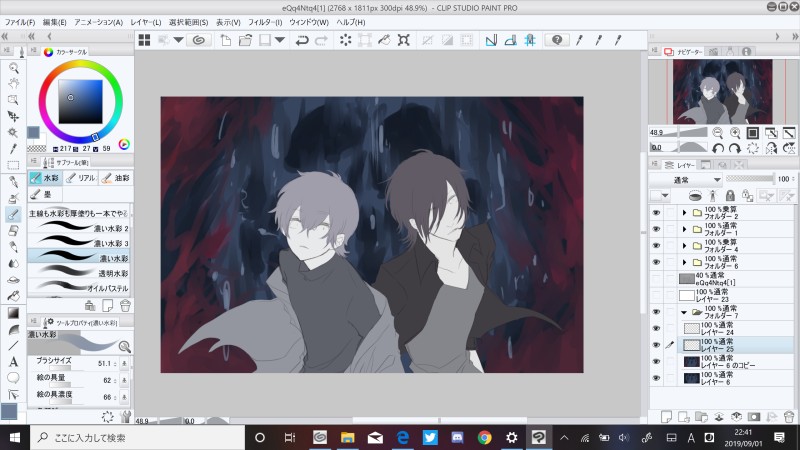The image size is (800, 450).
Task: Open レイヤー(L) menu
Action: [x=145, y=22]
